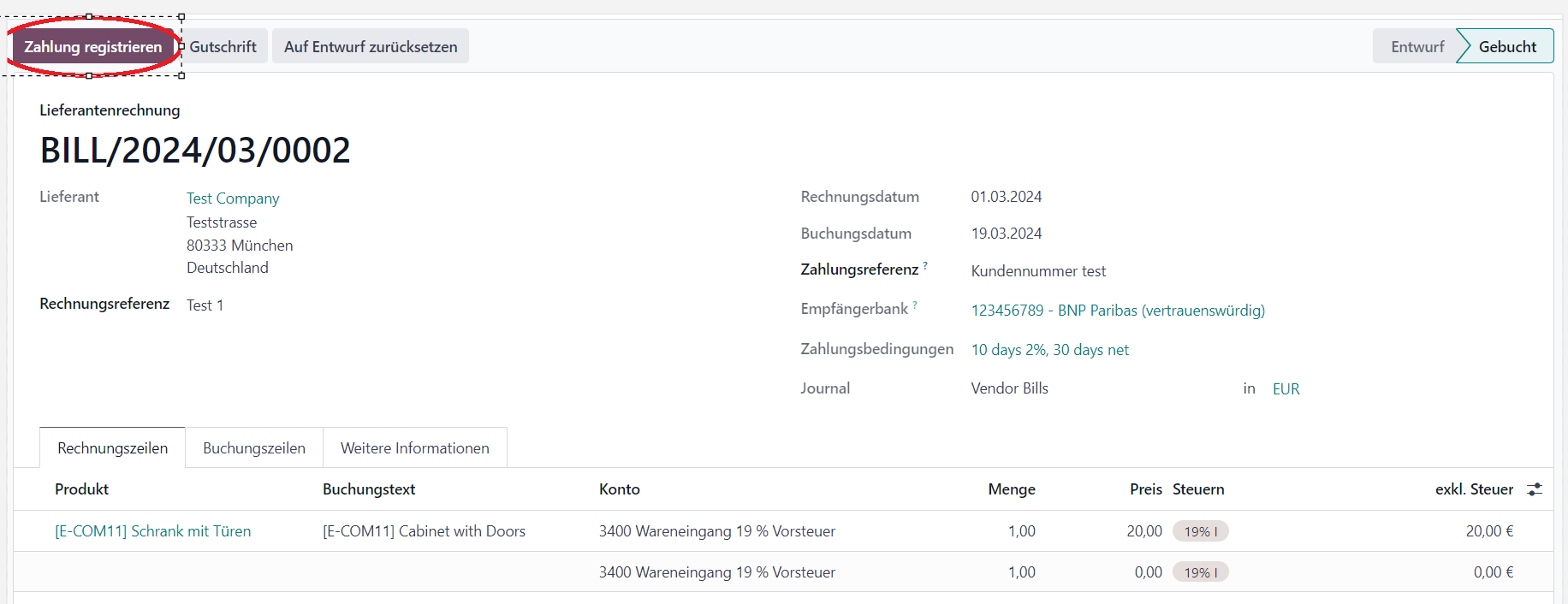The image size is (1568, 604).
Task: Open the Gutschrift action
Action: (x=223, y=46)
